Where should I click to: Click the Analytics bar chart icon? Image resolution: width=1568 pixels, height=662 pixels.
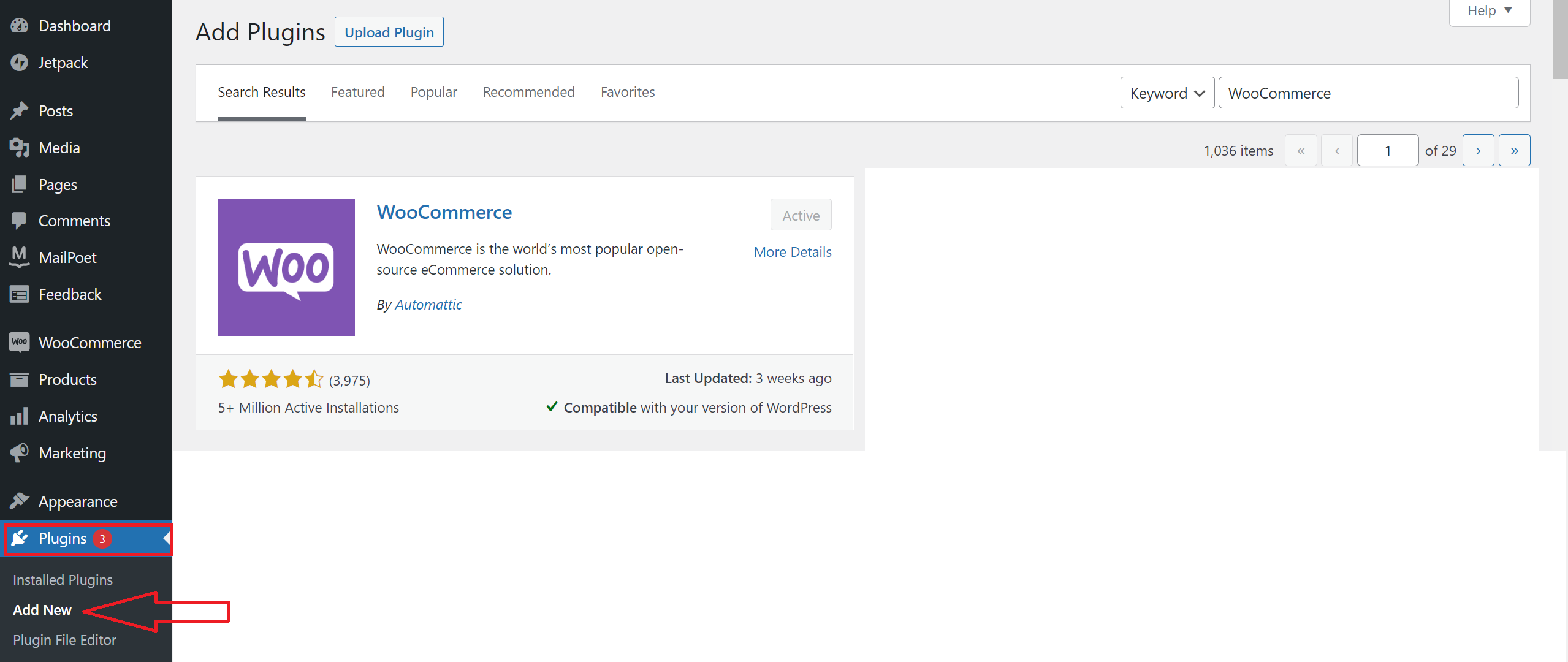coord(19,416)
